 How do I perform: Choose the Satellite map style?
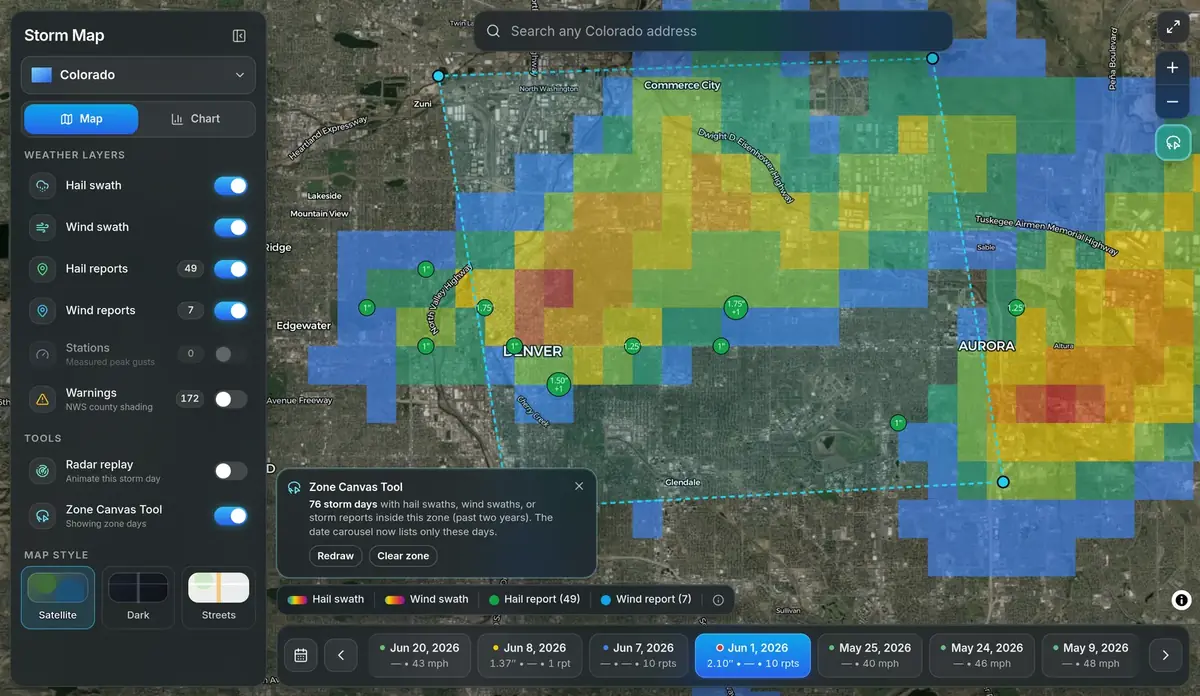58,597
